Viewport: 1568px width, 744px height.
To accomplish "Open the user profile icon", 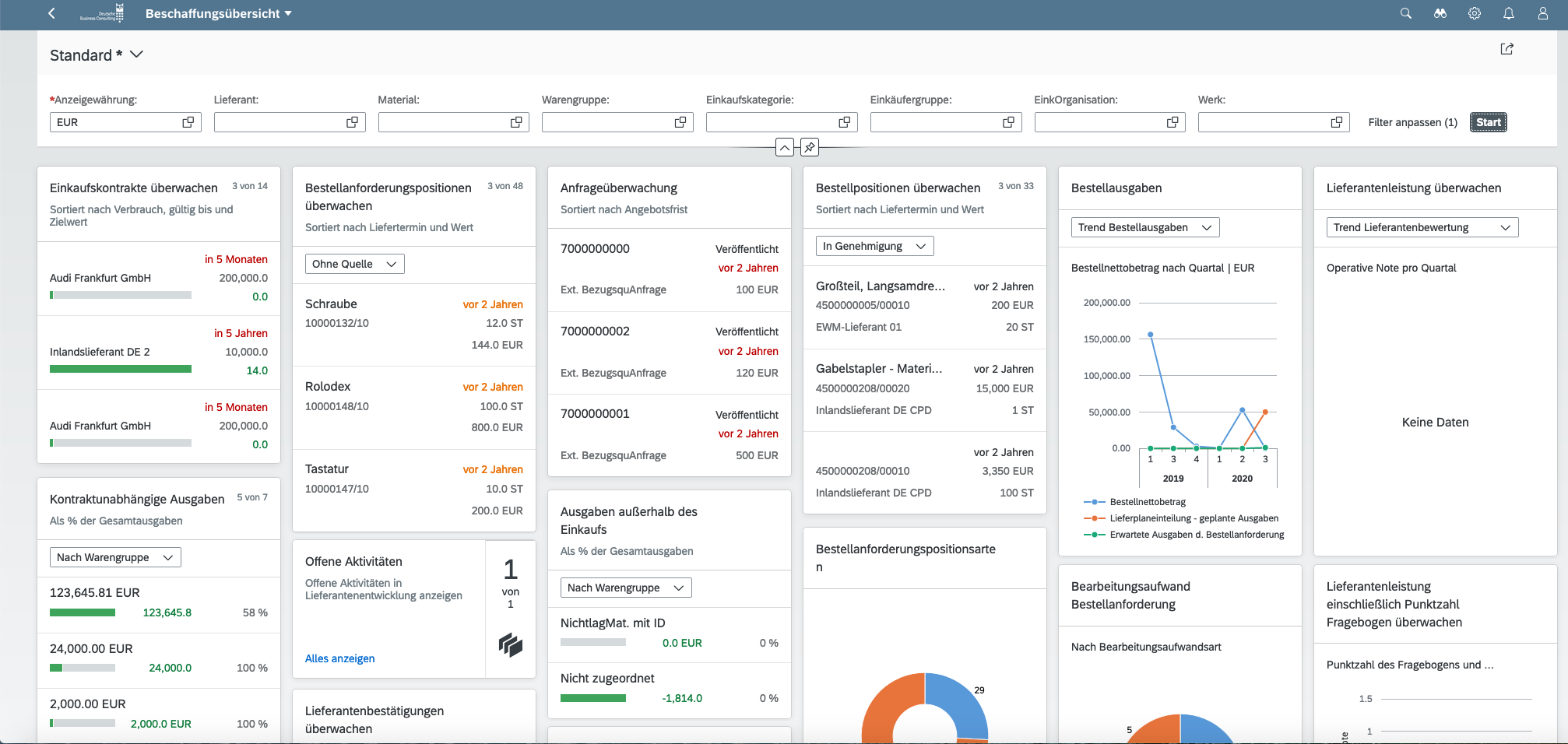I will point(1542,13).
